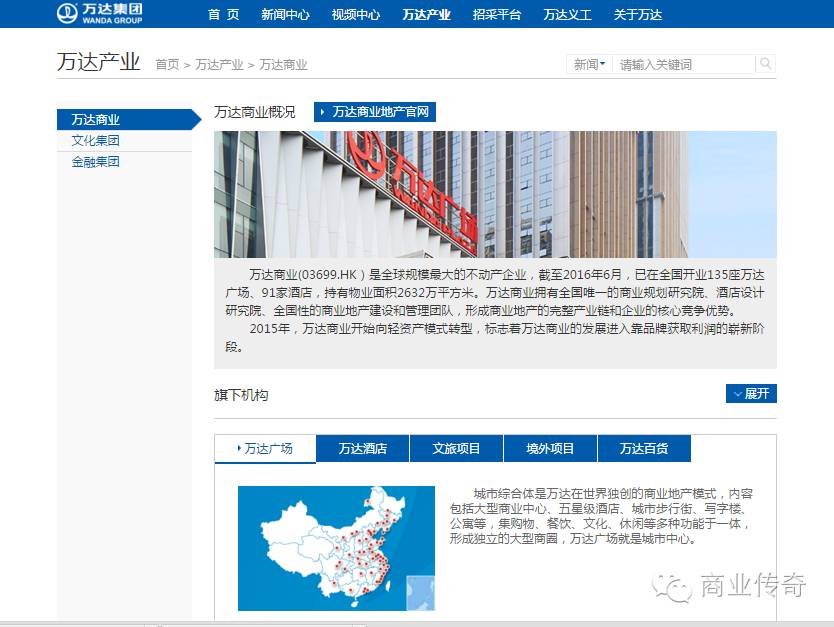This screenshot has width=834, height=627.
Task: Switch to the 境外项目 tab
Action: [x=551, y=448]
